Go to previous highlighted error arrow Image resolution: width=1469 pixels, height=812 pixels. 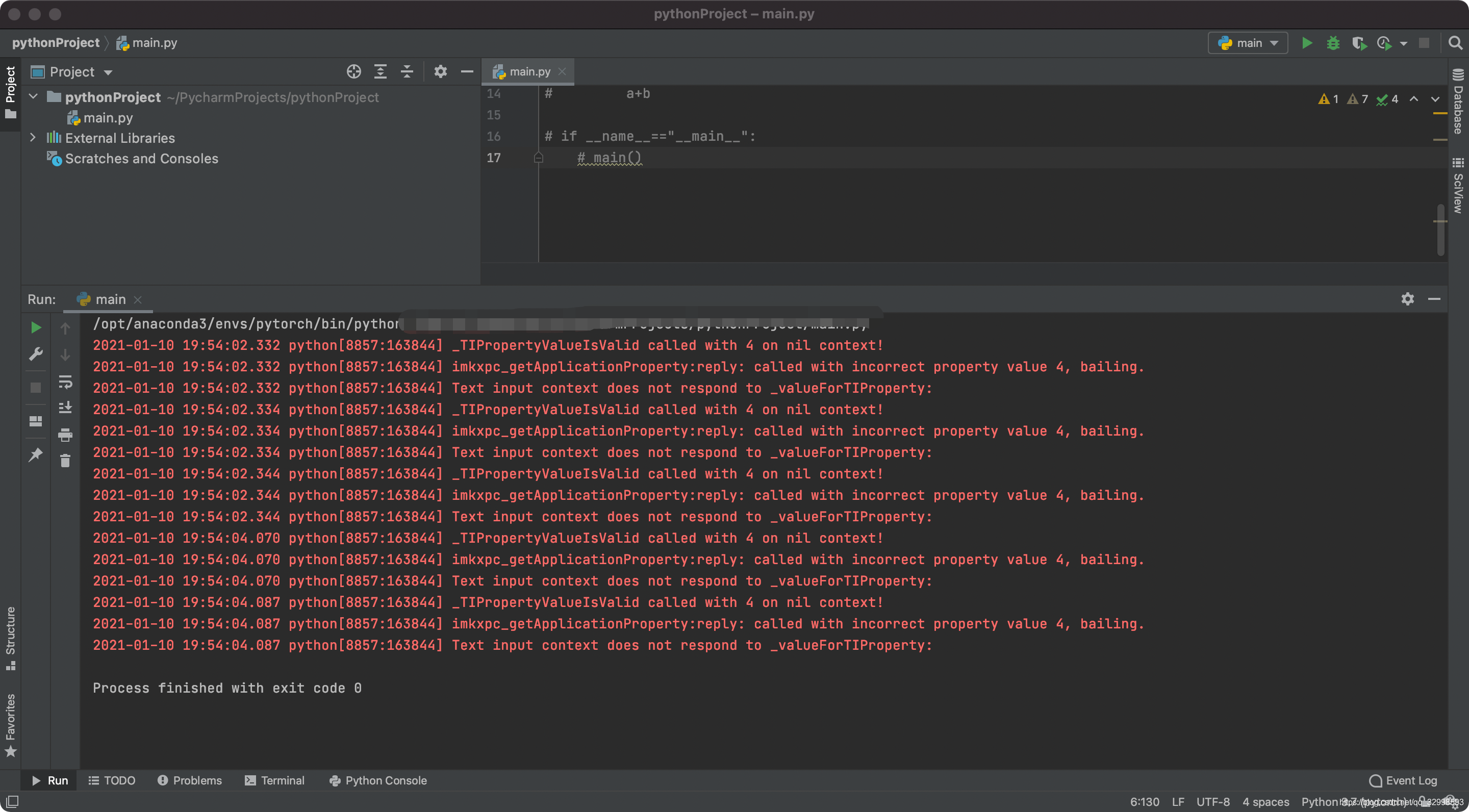tap(1414, 99)
